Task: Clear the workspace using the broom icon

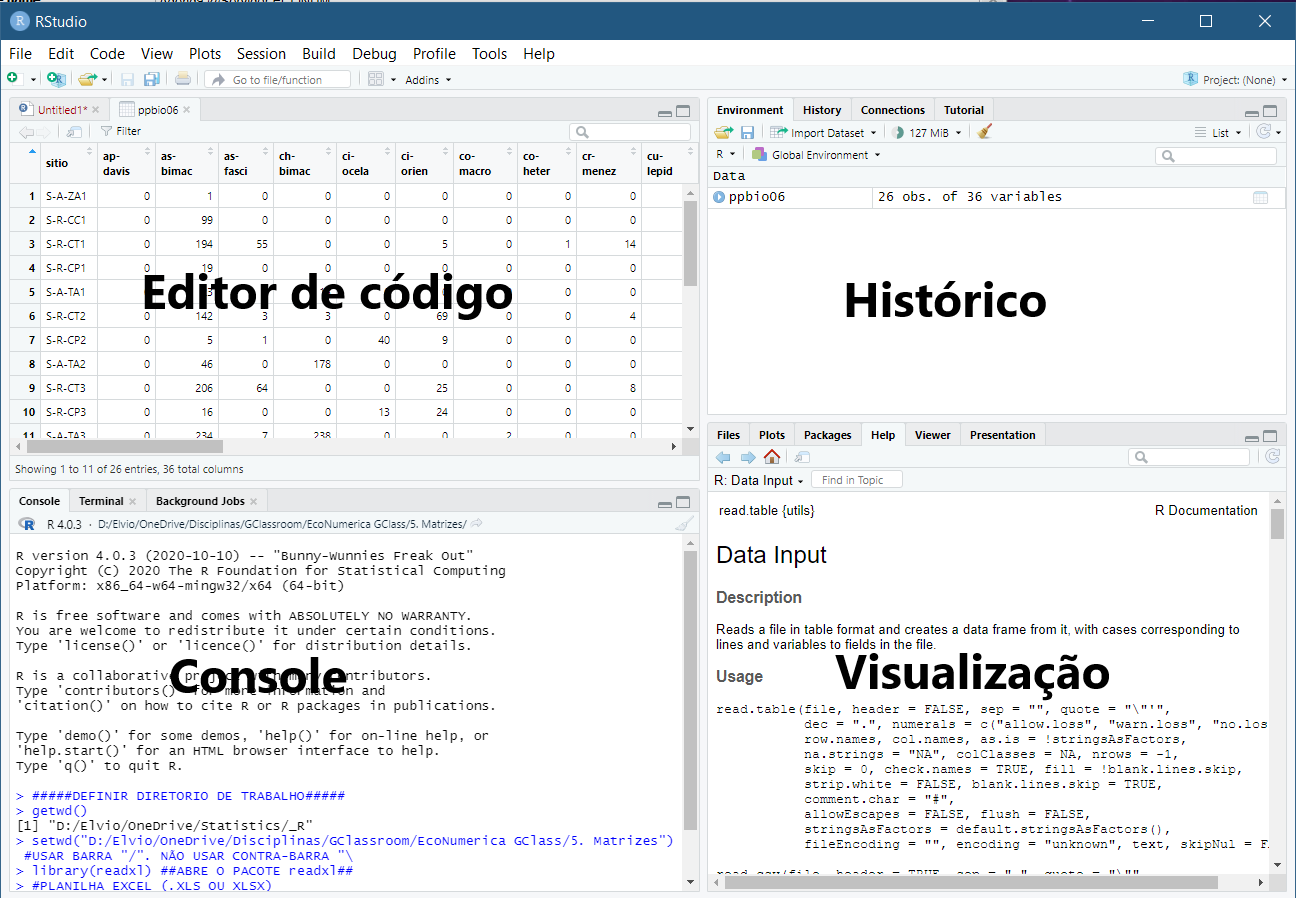Action: [984, 131]
